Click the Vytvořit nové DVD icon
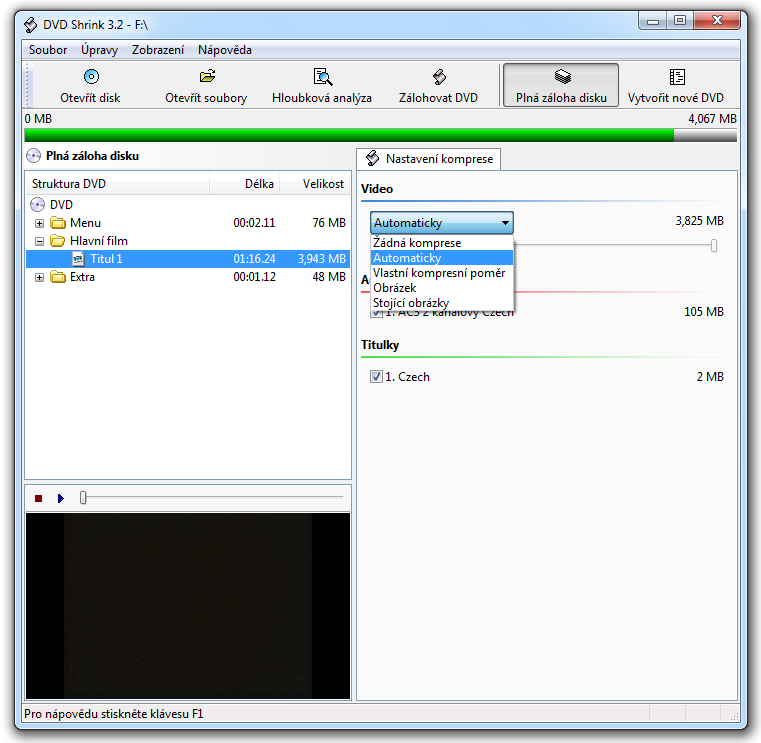761x743 pixels. [x=677, y=77]
